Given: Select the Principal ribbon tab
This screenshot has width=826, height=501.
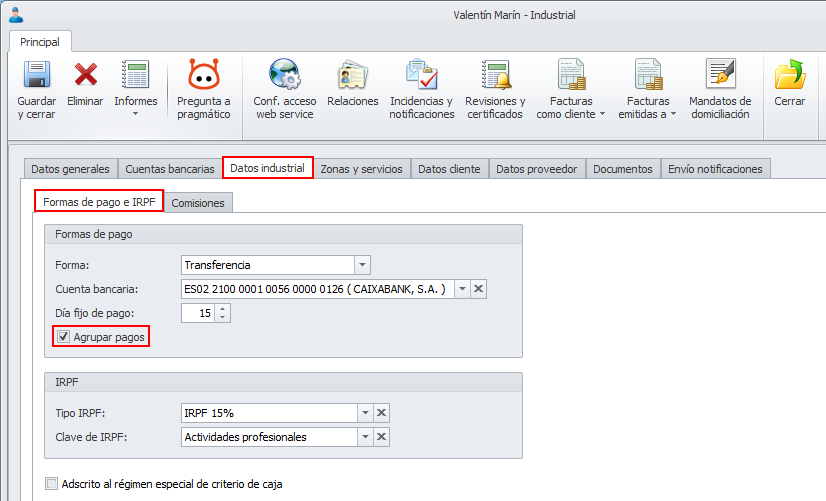Looking at the screenshot, I should (x=40, y=42).
